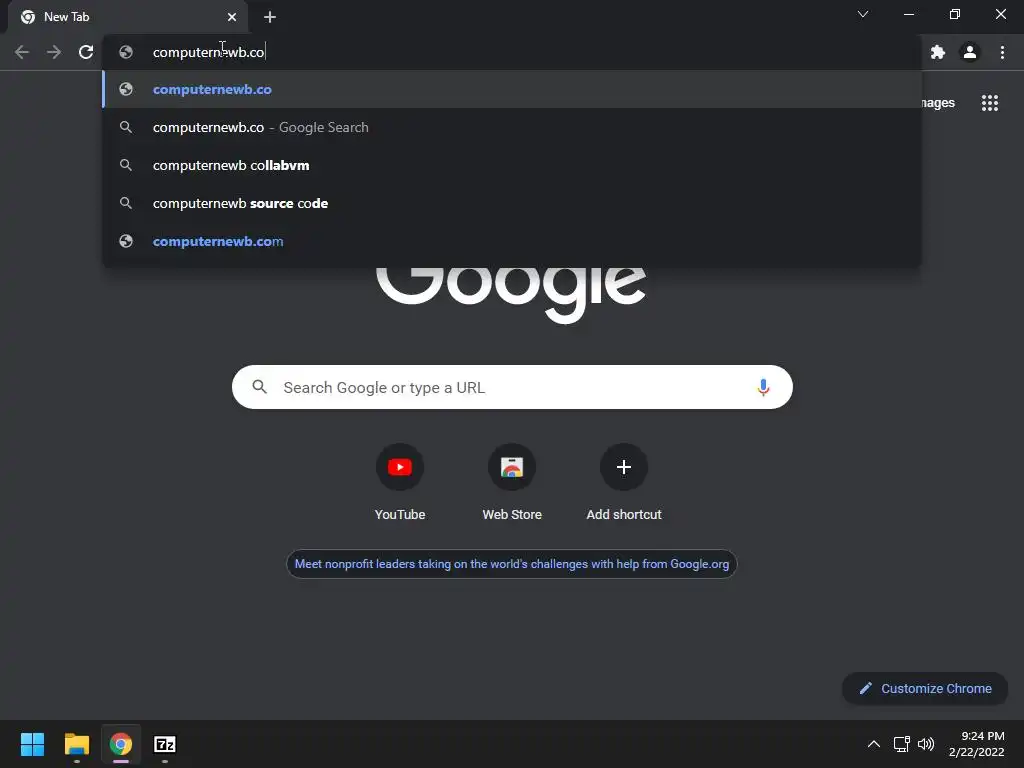The height and width of the screenshot is (768, 1024).
Task: Open the Chrome profile avatar
Action: [970, 52]
